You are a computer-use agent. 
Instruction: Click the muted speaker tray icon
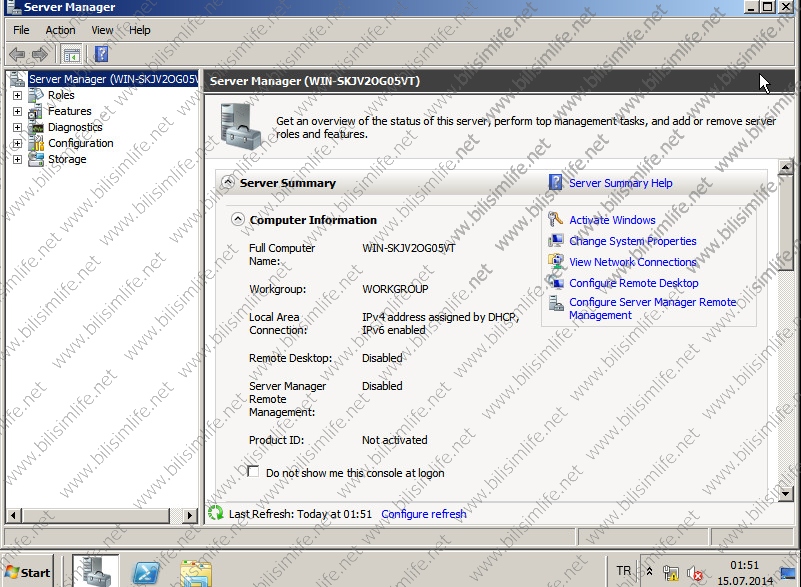point(695,573)
